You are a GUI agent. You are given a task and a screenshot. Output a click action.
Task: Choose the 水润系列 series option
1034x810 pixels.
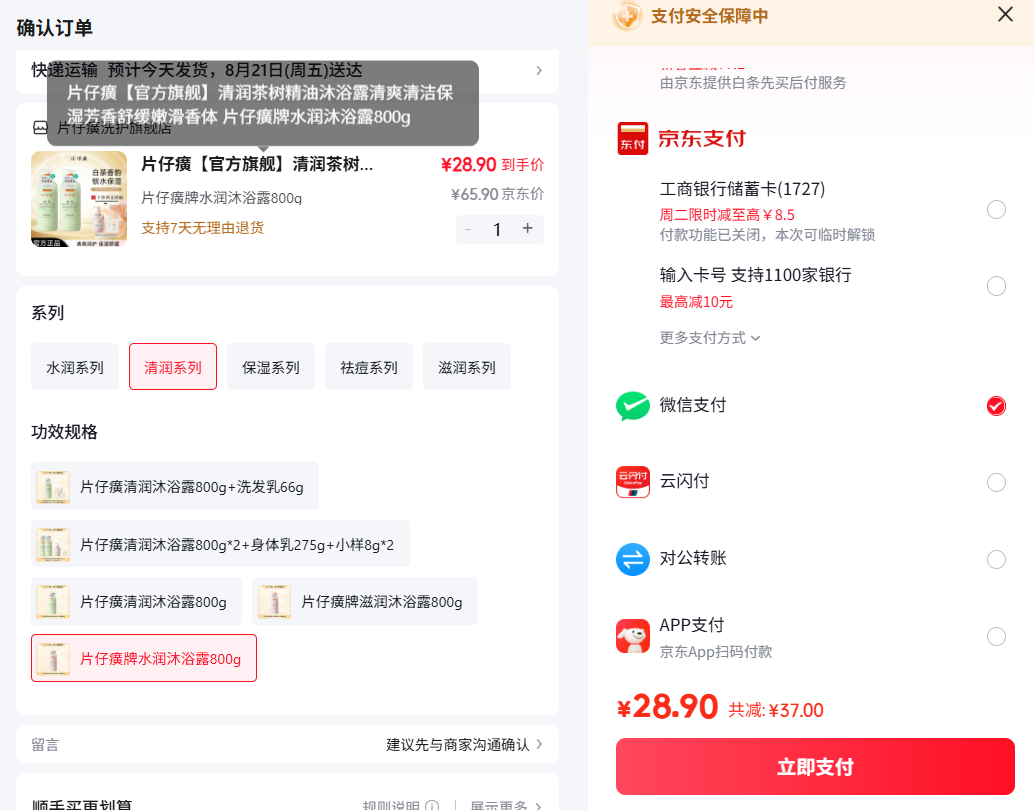click(75, 367)
